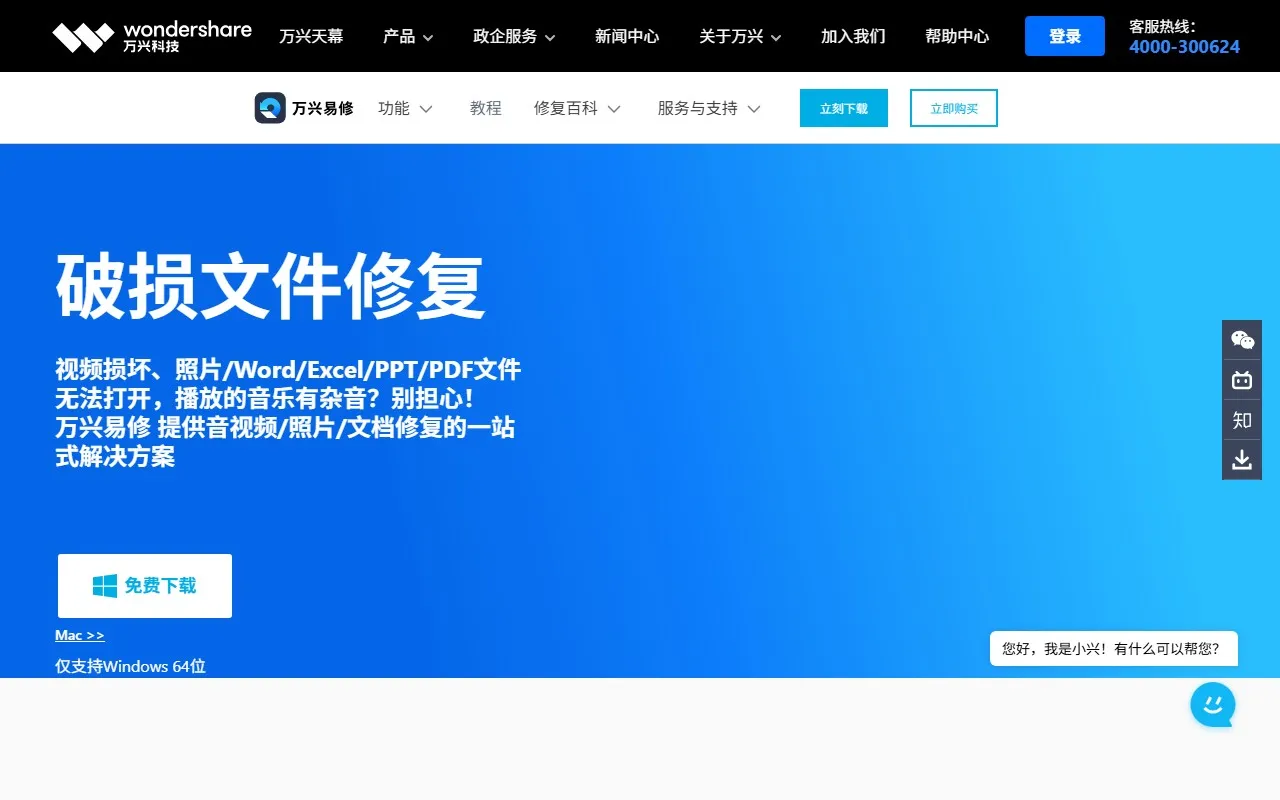Open the 新闻中心 menu item
This screenshot has width=1280, height=800.
click(x=627, y=35)
